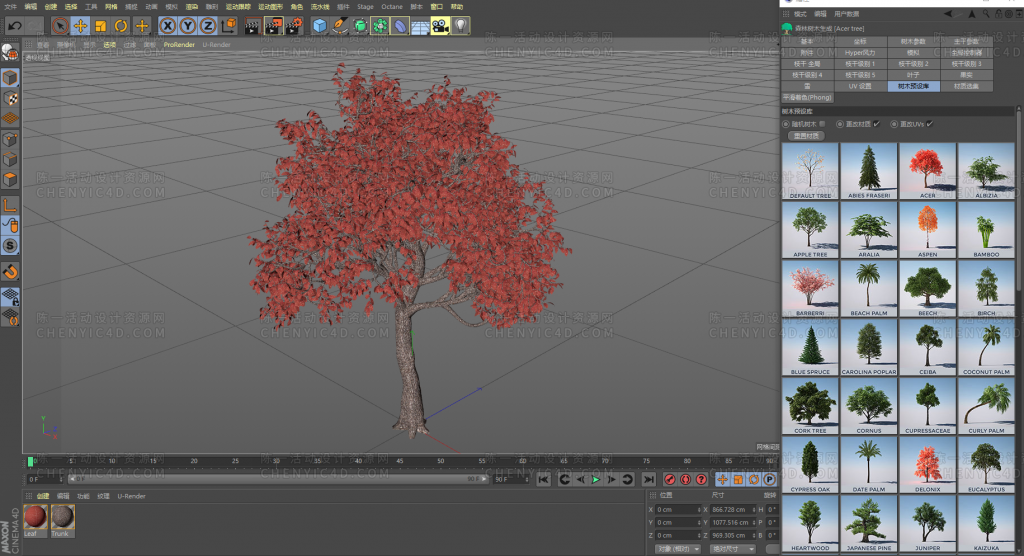The width and height of the screenshot is (1024, 556).
Task: Disable the 重改UVs checkbox
Action: (x=930, y=124)
